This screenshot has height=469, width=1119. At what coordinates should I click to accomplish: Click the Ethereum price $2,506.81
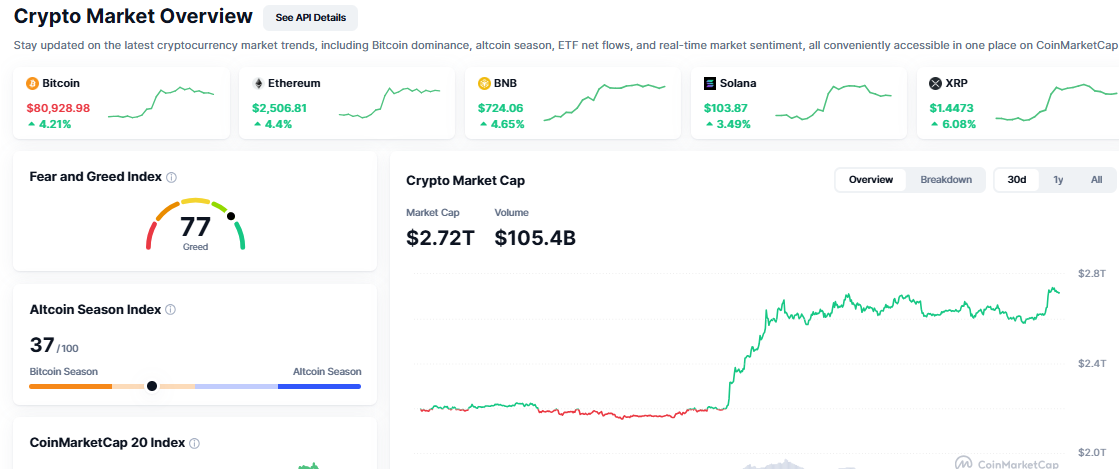tap(280, 109)
